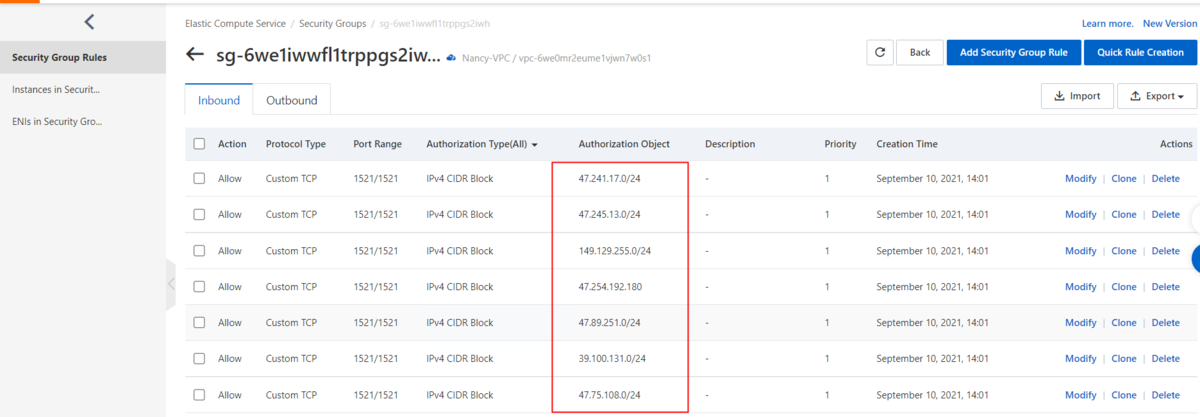Modify the 47.254.192.180 rule

tap(1081, 286)
